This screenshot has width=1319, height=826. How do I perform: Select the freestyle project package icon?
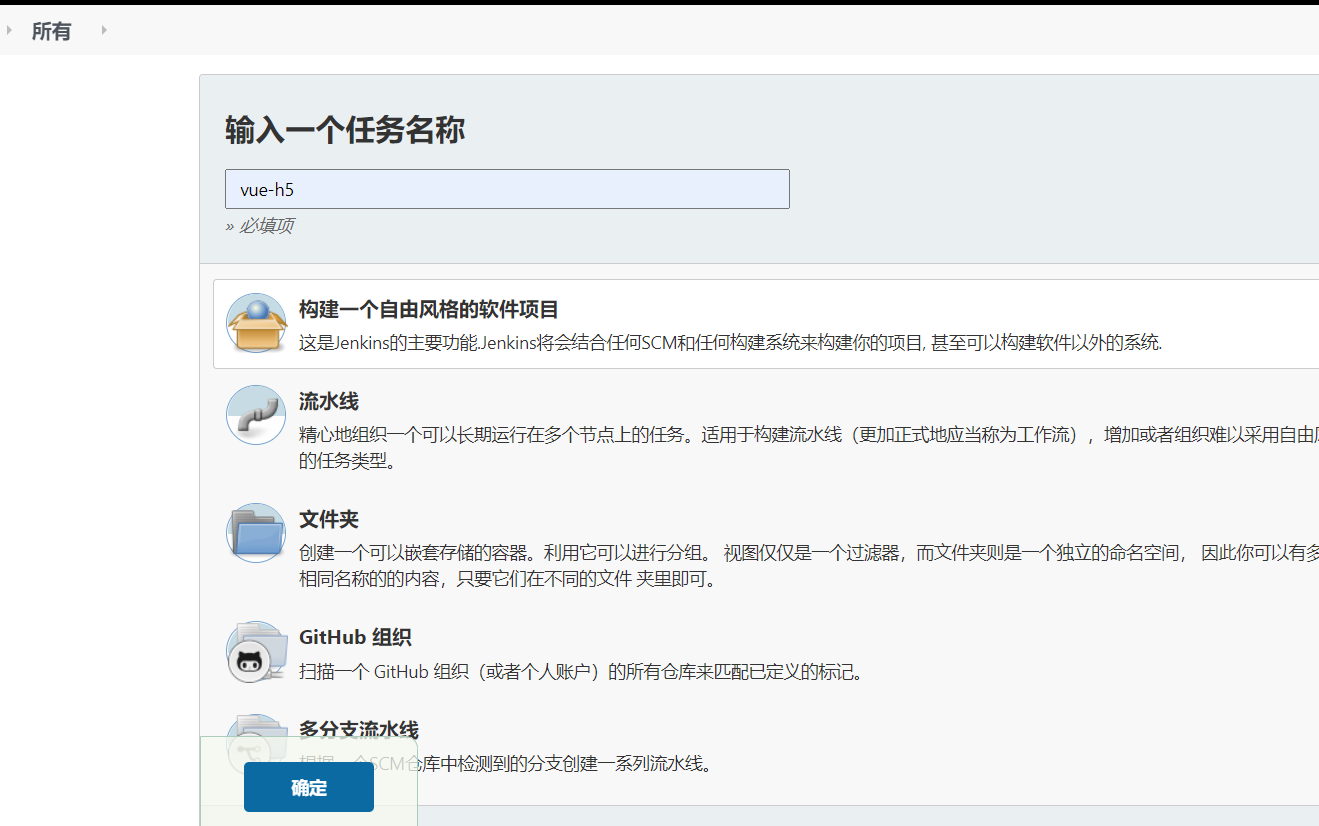tap(256, 324)
